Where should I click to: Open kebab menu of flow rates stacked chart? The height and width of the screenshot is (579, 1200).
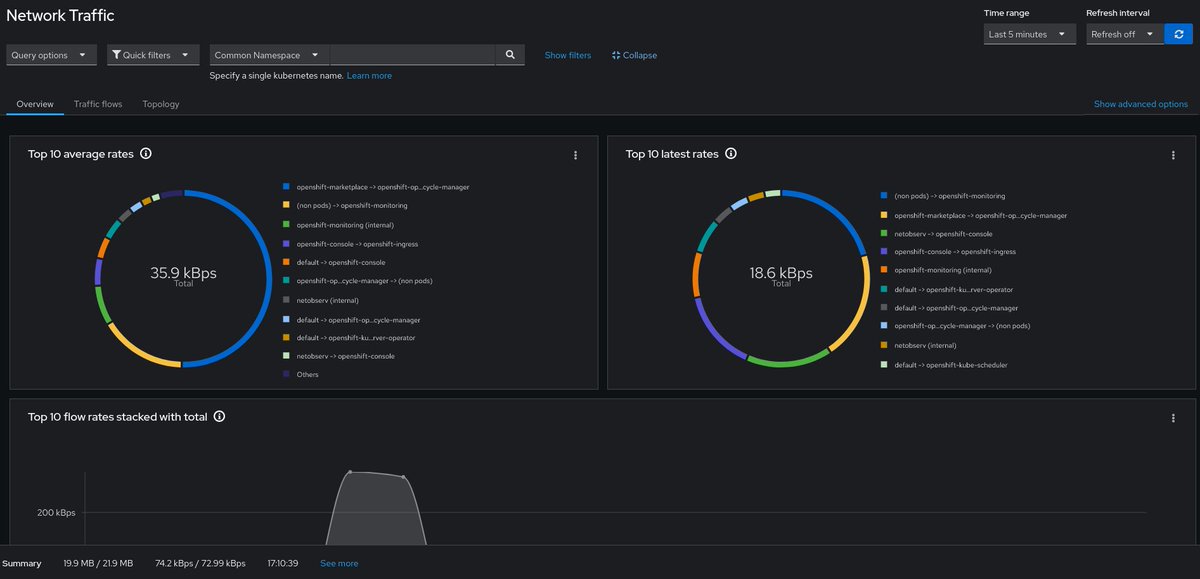click(x=1173, y=418)
